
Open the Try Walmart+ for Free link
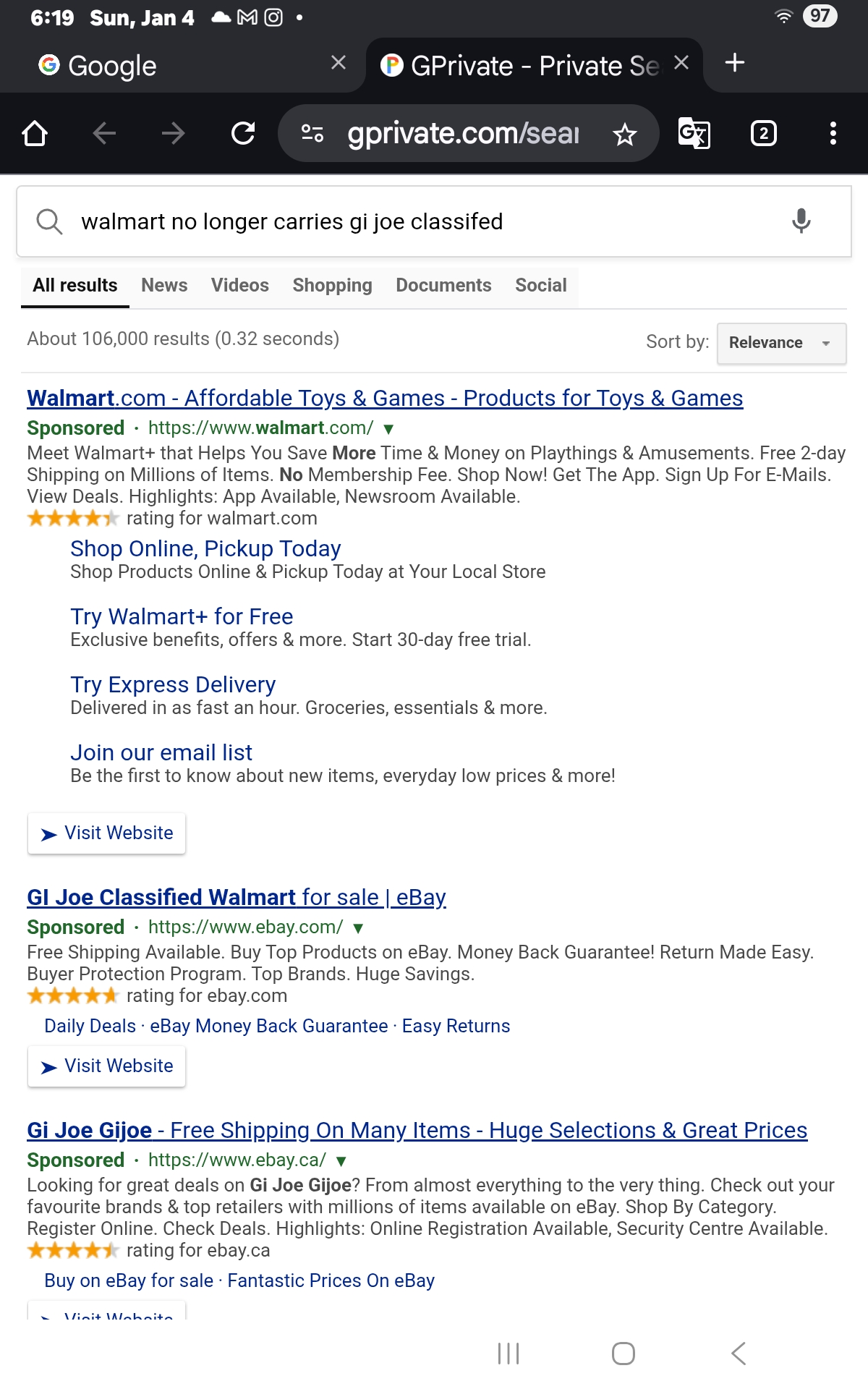182,616
